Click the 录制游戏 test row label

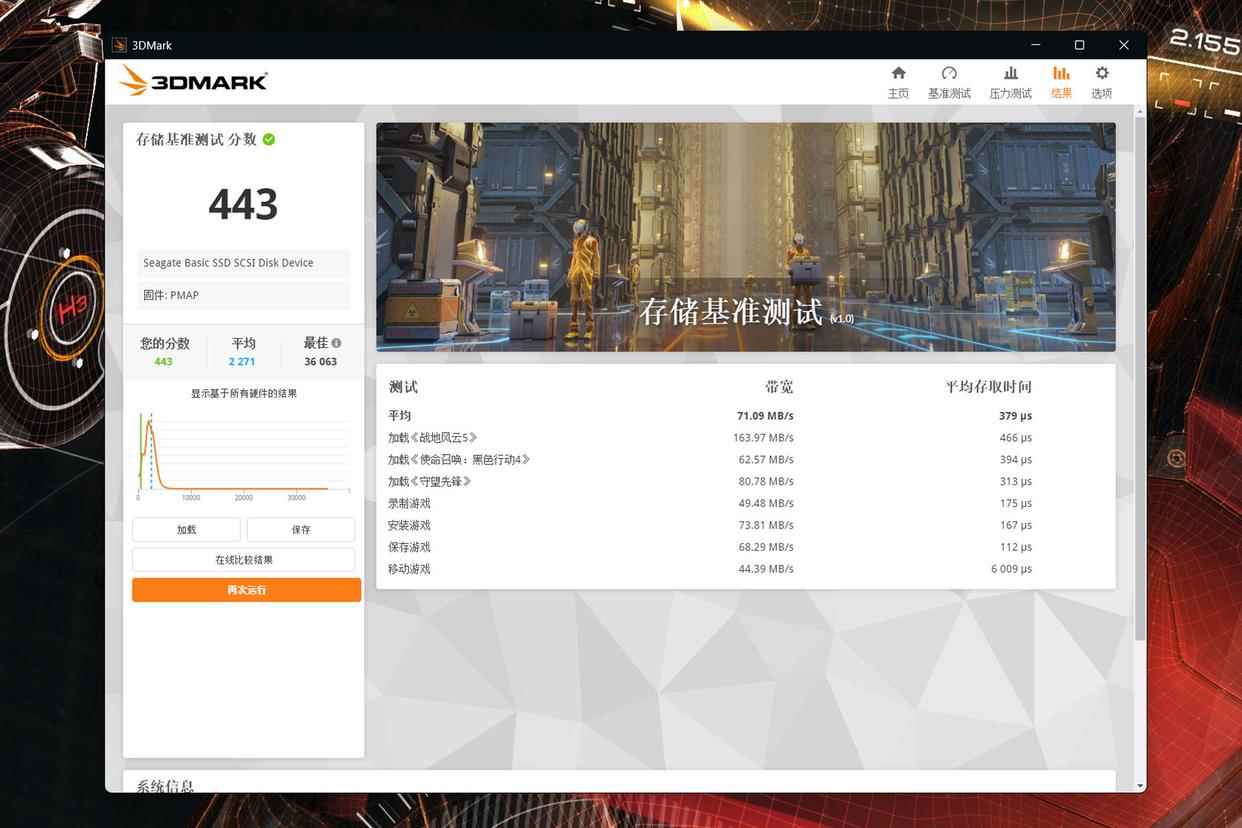409,503
